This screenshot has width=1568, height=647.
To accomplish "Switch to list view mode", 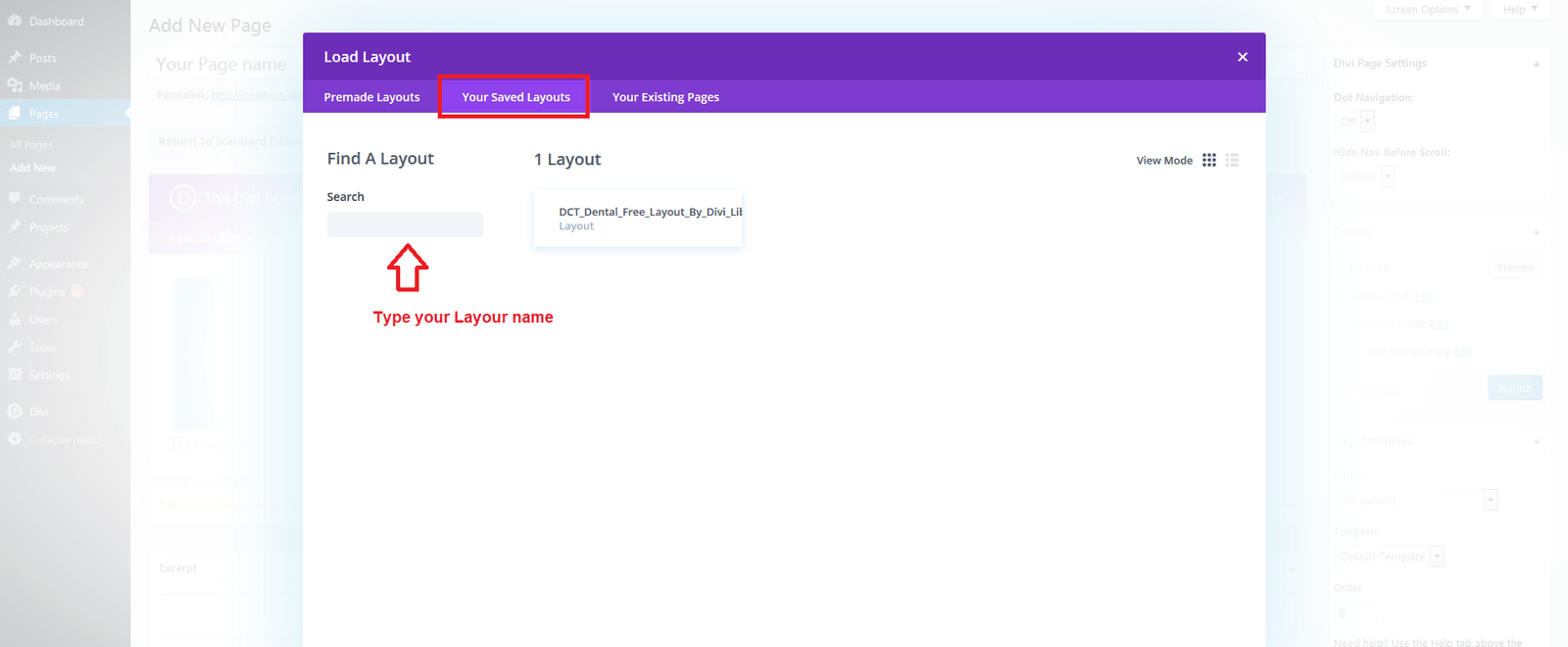I will click(x=1232, y=160).
